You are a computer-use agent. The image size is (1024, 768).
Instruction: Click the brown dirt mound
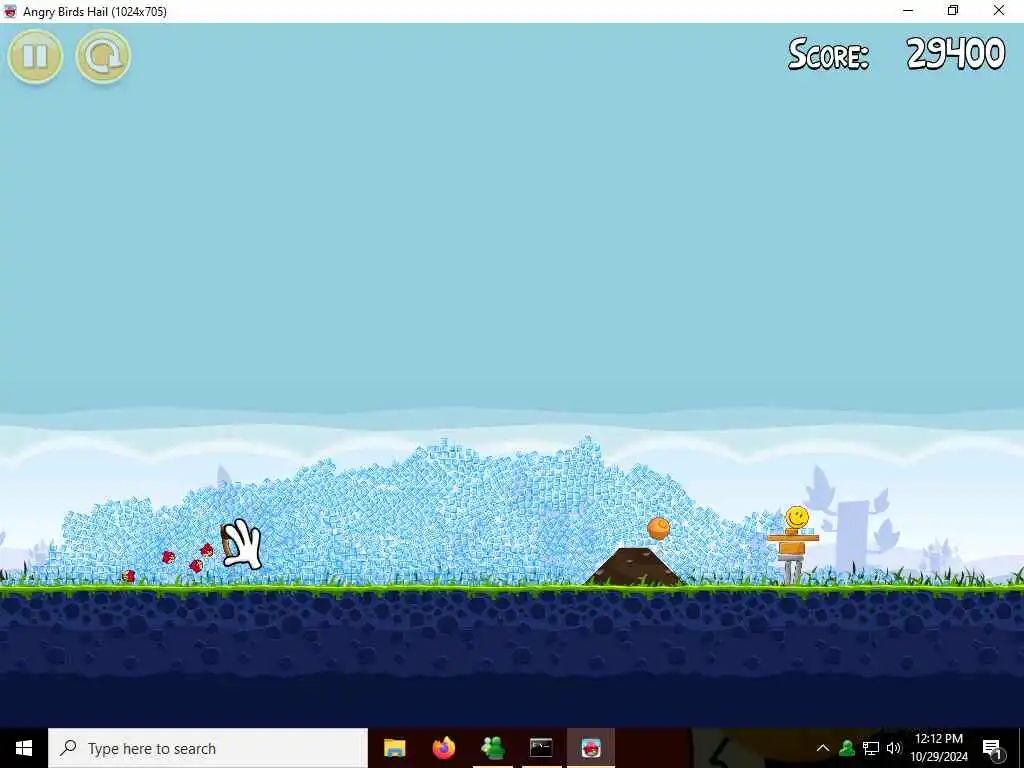click(634, 566)
